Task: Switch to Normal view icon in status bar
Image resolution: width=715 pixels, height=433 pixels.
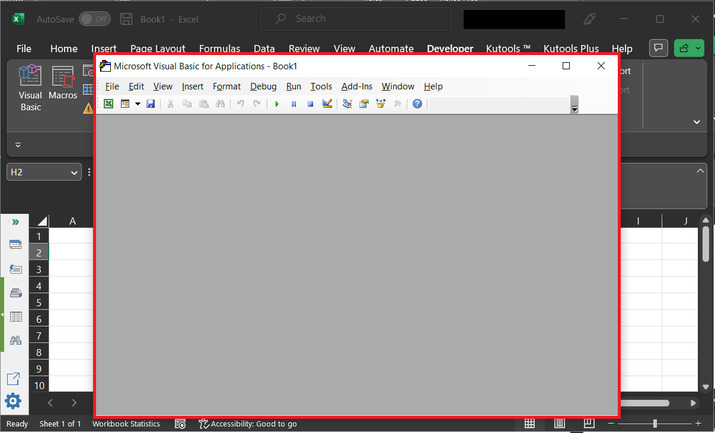Action: 529,423
